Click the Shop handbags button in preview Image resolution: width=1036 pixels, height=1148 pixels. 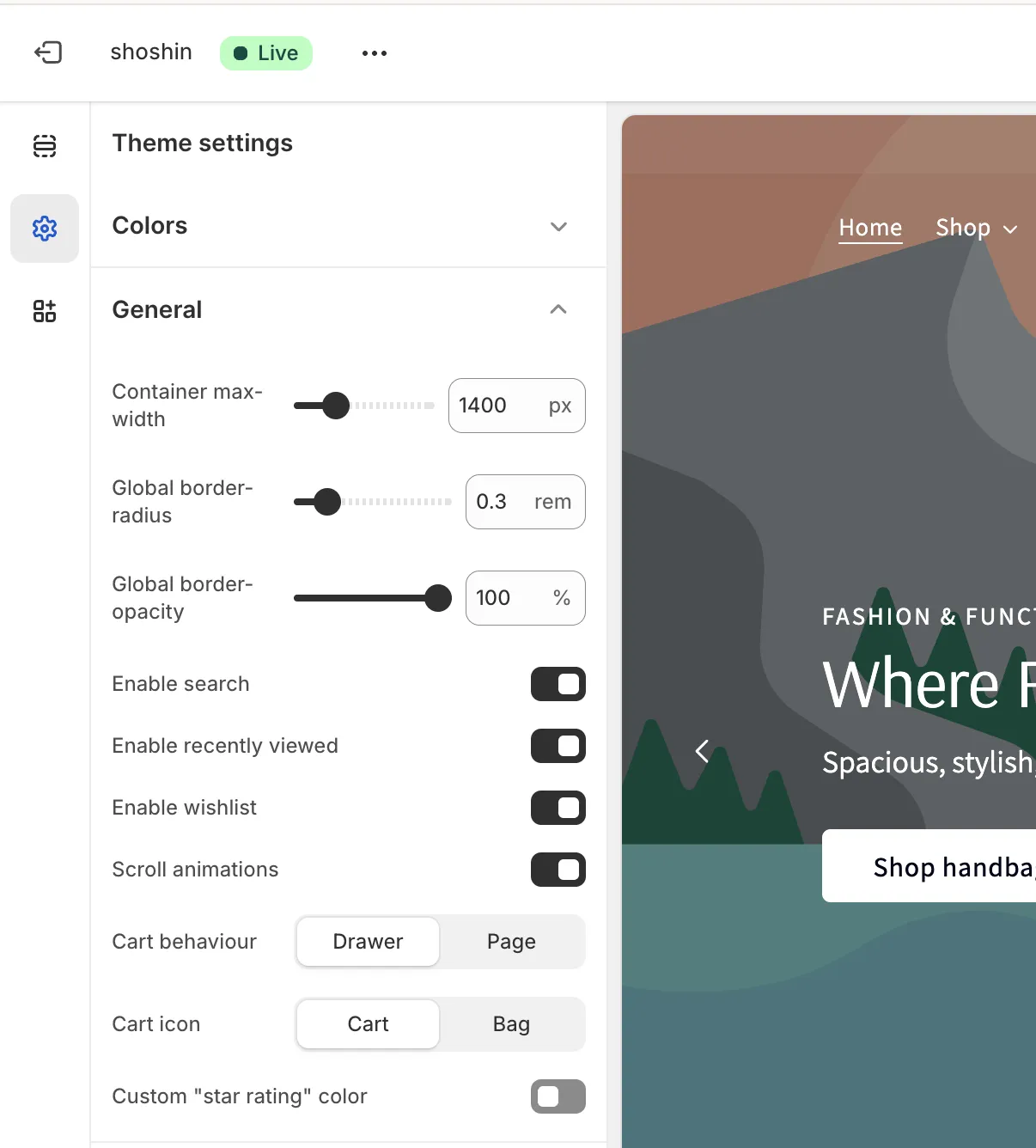(954, 867)
